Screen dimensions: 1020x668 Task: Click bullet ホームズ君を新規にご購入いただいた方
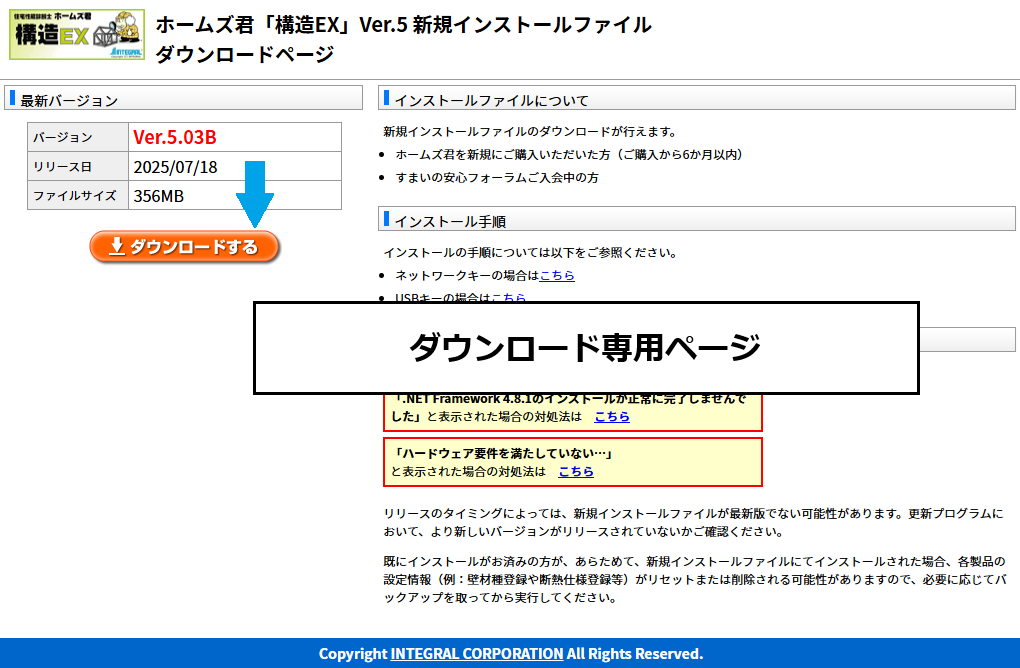(x=569, y=155)
